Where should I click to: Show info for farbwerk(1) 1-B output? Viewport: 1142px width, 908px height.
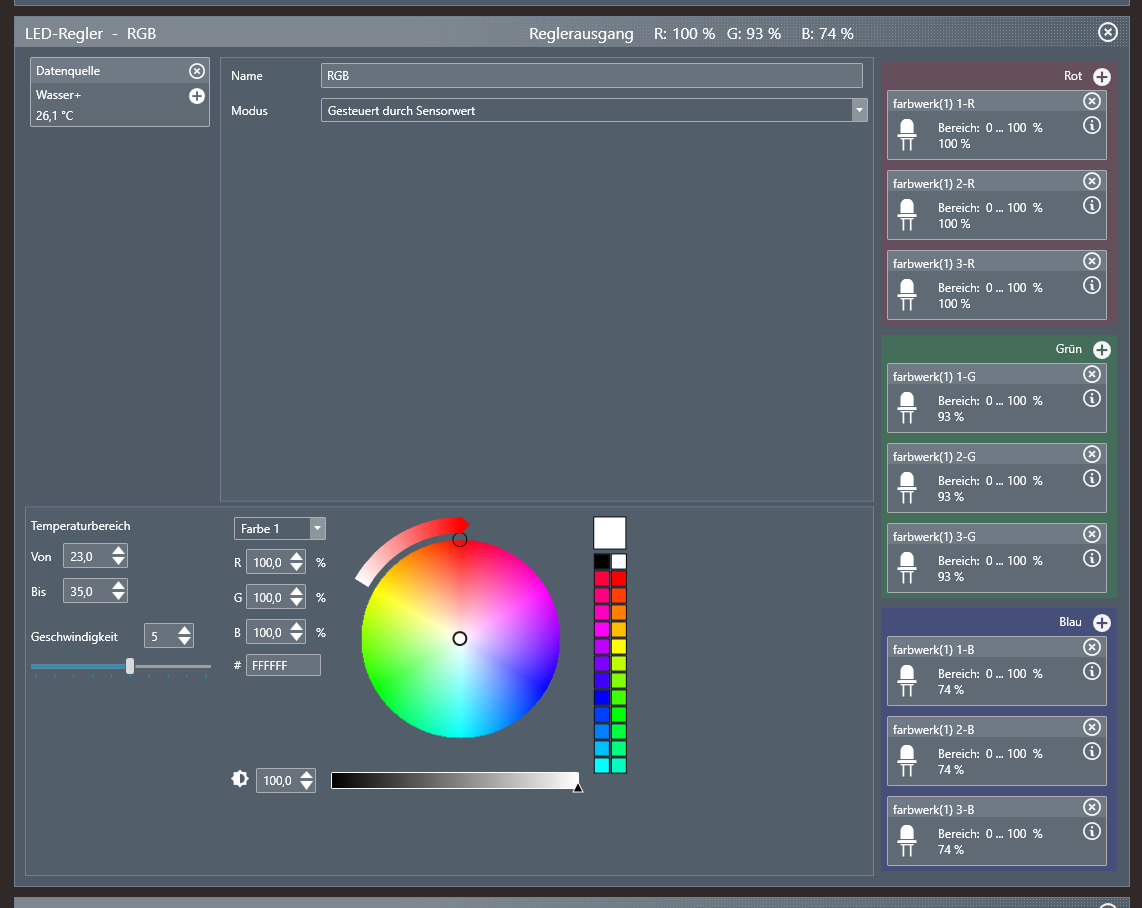[1092, 671]
